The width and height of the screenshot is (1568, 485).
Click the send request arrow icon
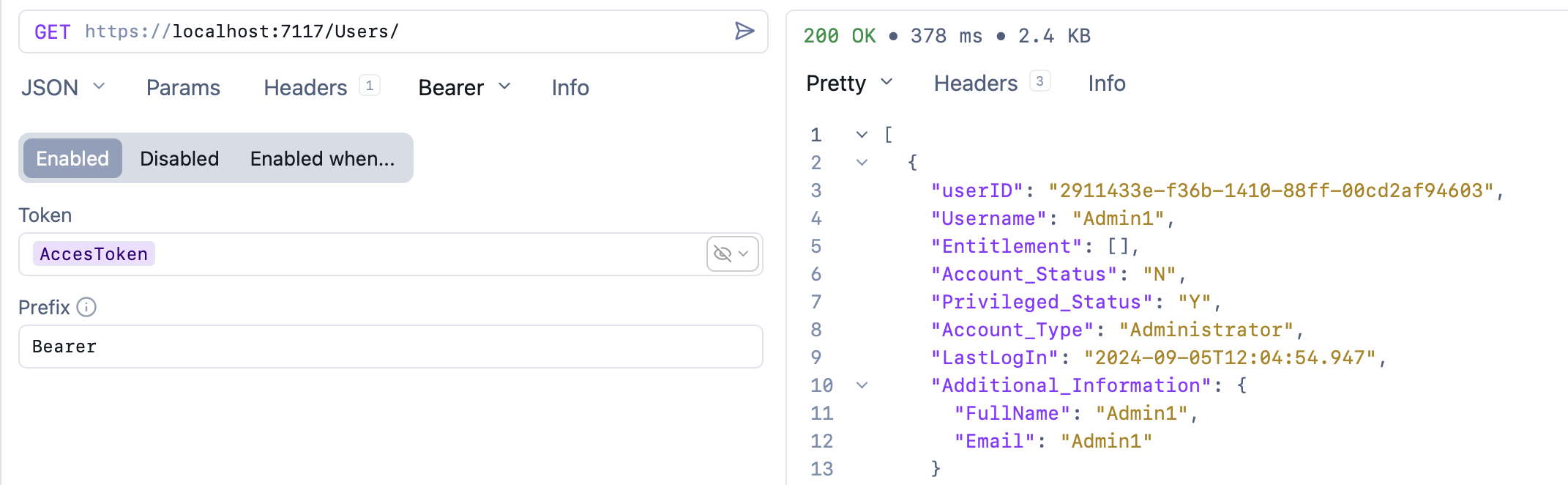click(x=744, y=31)
